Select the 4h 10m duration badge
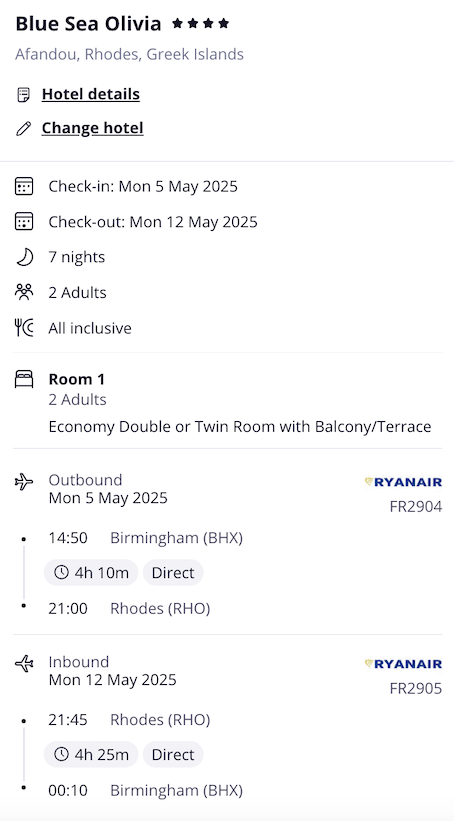This screenshot has width=454, height=821. pos(91,573)
